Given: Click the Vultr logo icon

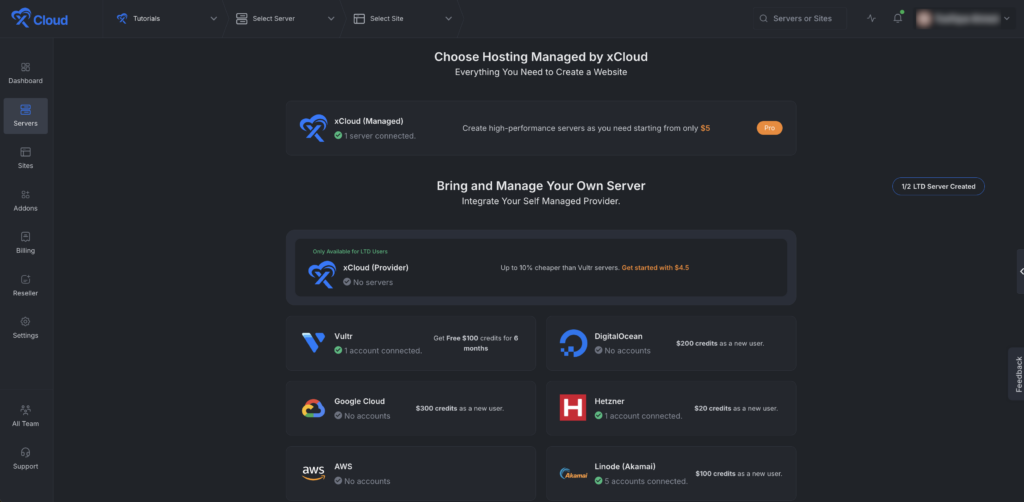Looking at the screenshot, I should click(x=313, y=343).
